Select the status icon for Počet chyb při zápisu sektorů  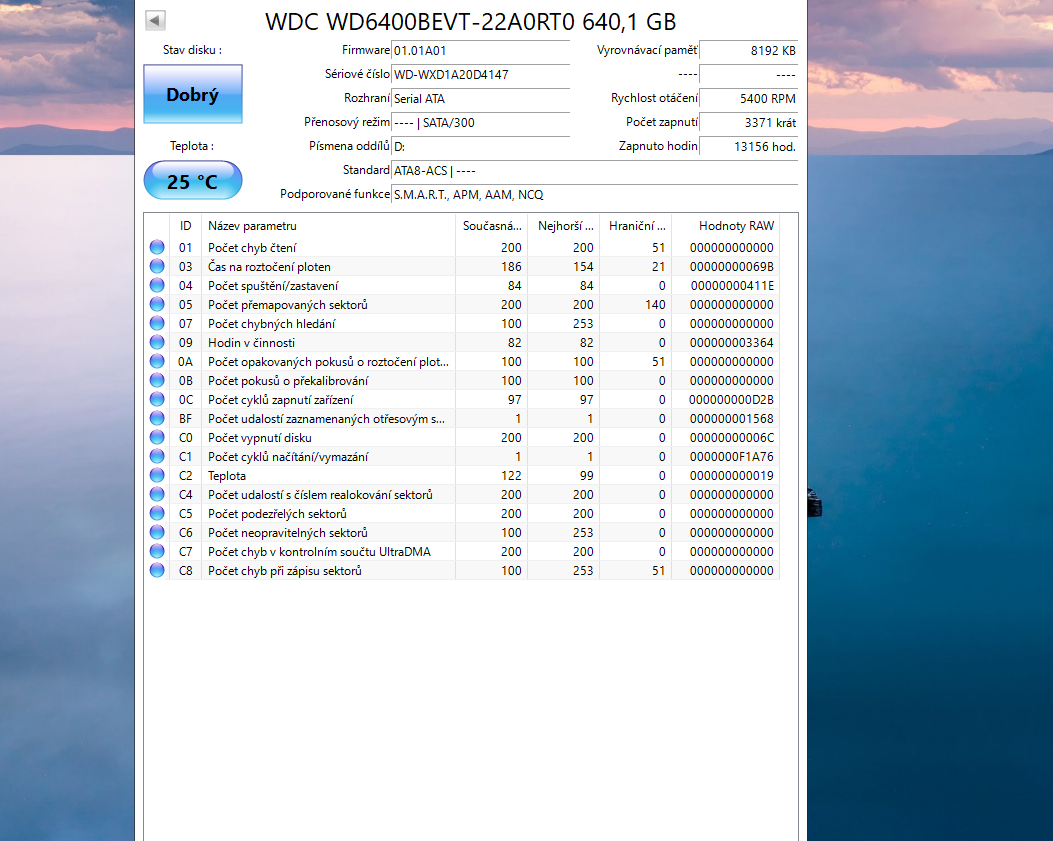pos(157,570)
